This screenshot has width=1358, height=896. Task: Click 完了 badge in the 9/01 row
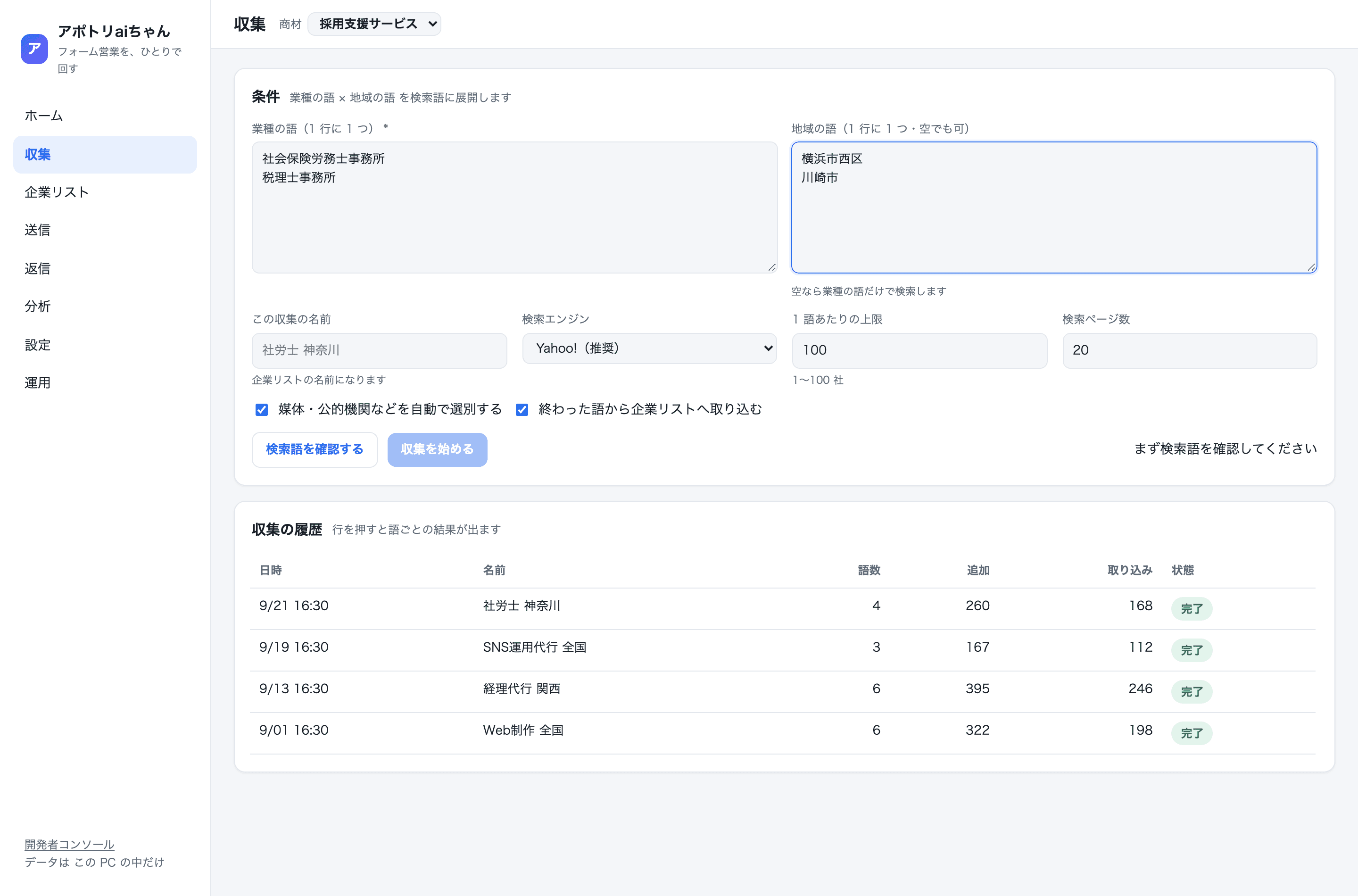1192,733
